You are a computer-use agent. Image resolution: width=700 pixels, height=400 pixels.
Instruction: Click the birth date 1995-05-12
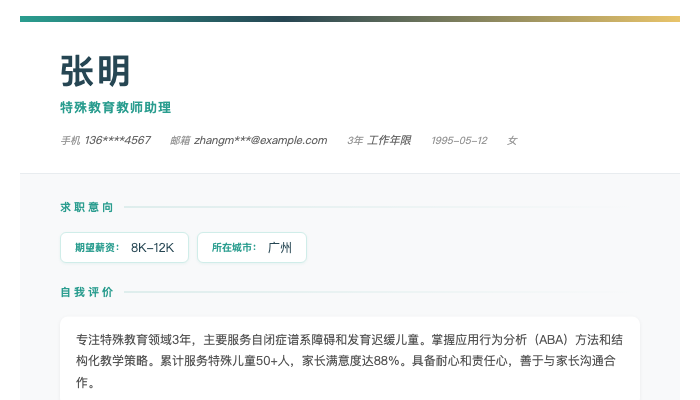pyautogui.click(x=459, y=141)
